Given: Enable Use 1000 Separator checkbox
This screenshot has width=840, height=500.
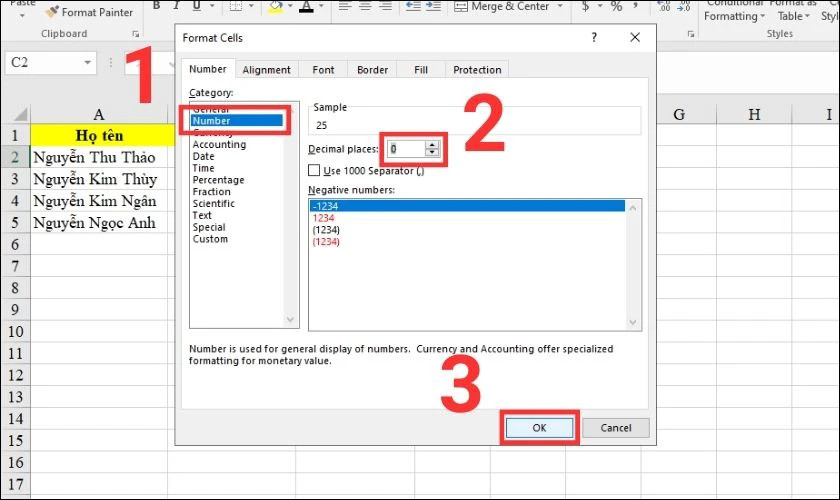Looking at the screenshot, I should (x=314, y=170).
